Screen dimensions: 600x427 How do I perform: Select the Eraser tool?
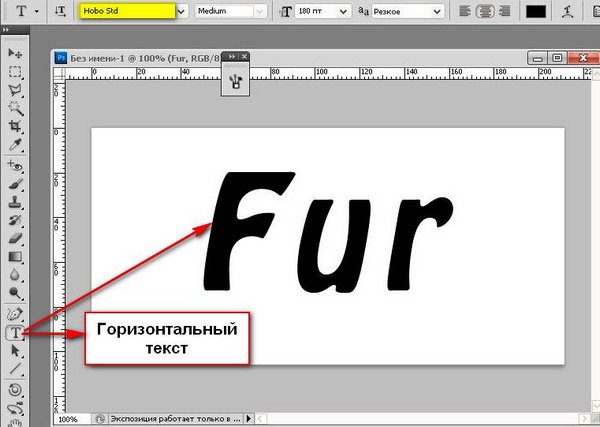[x=15, y=239]
